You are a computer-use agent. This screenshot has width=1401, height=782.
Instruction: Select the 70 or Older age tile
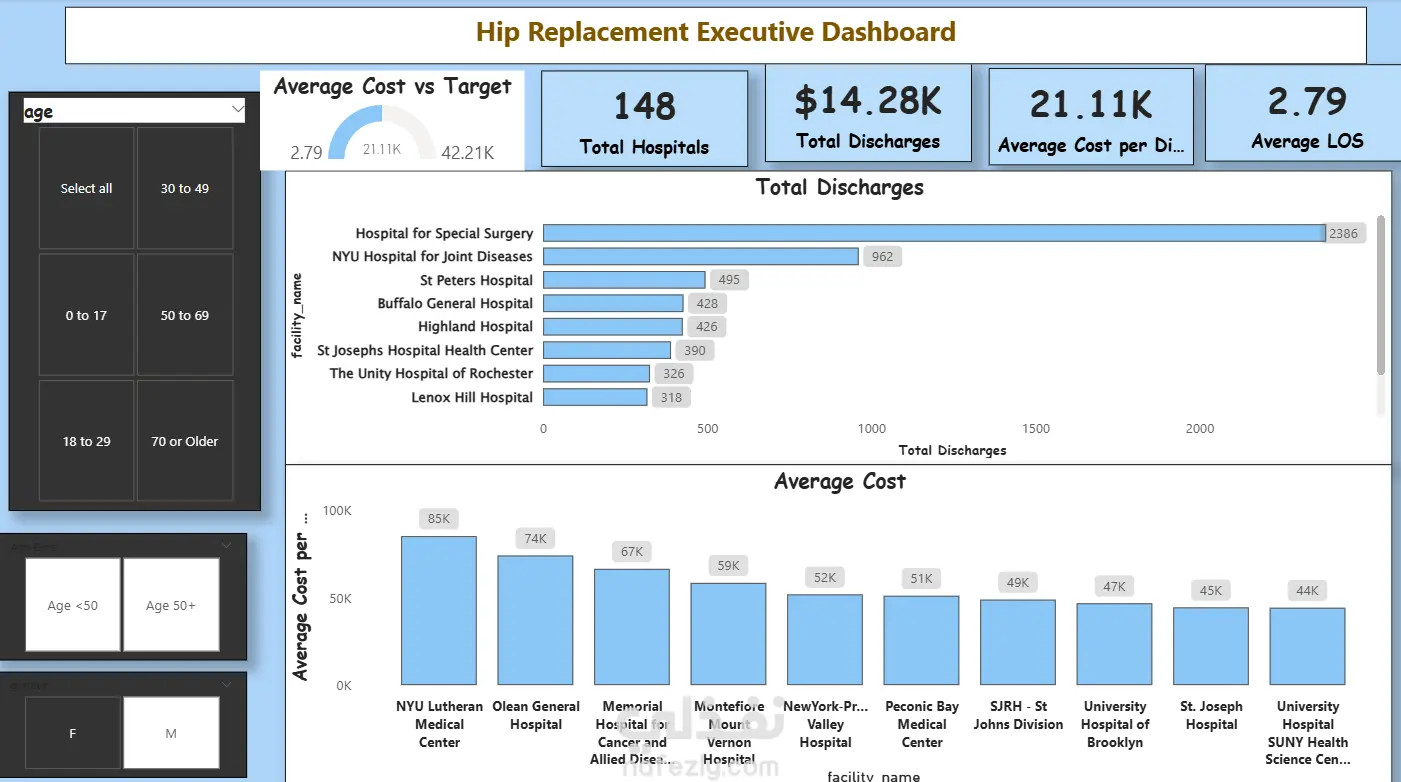tap(185, 441)
